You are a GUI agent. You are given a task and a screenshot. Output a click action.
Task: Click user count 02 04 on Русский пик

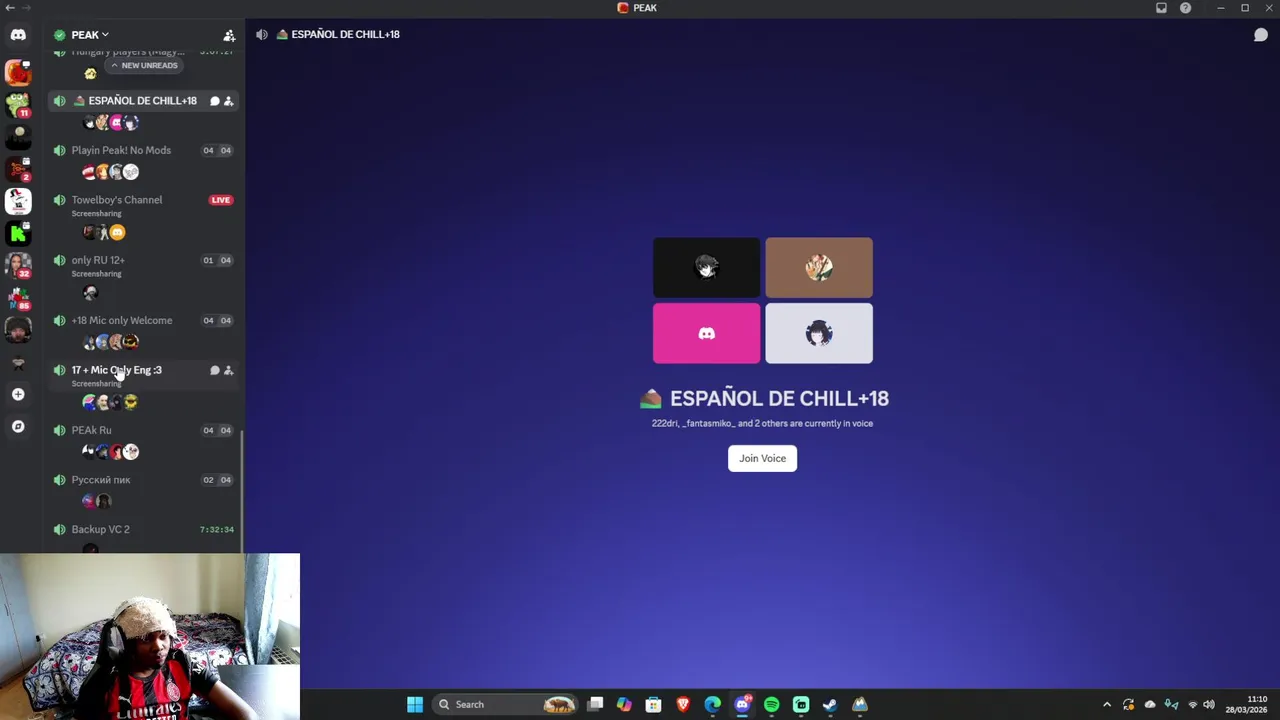coord(217,480)
